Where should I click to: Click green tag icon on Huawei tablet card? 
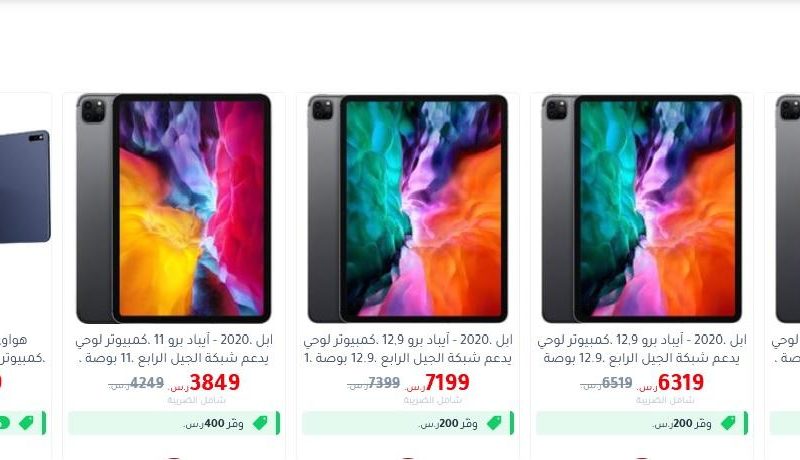click(x=26, y=423)
